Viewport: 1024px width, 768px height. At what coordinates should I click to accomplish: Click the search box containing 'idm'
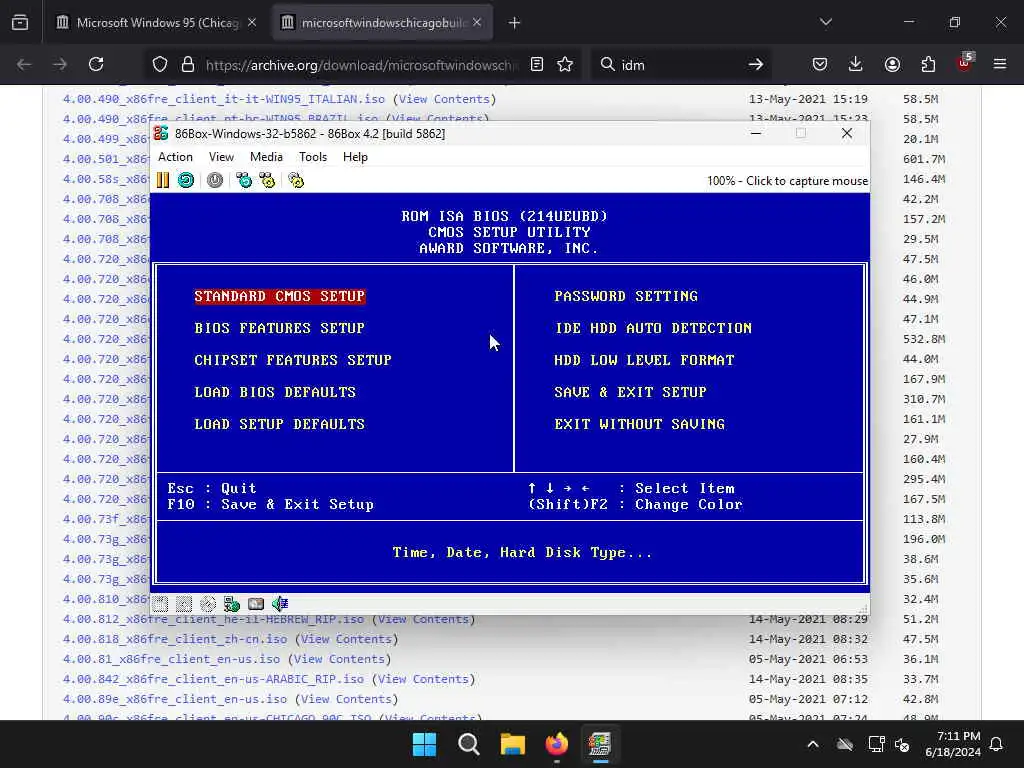coord(679,65)
